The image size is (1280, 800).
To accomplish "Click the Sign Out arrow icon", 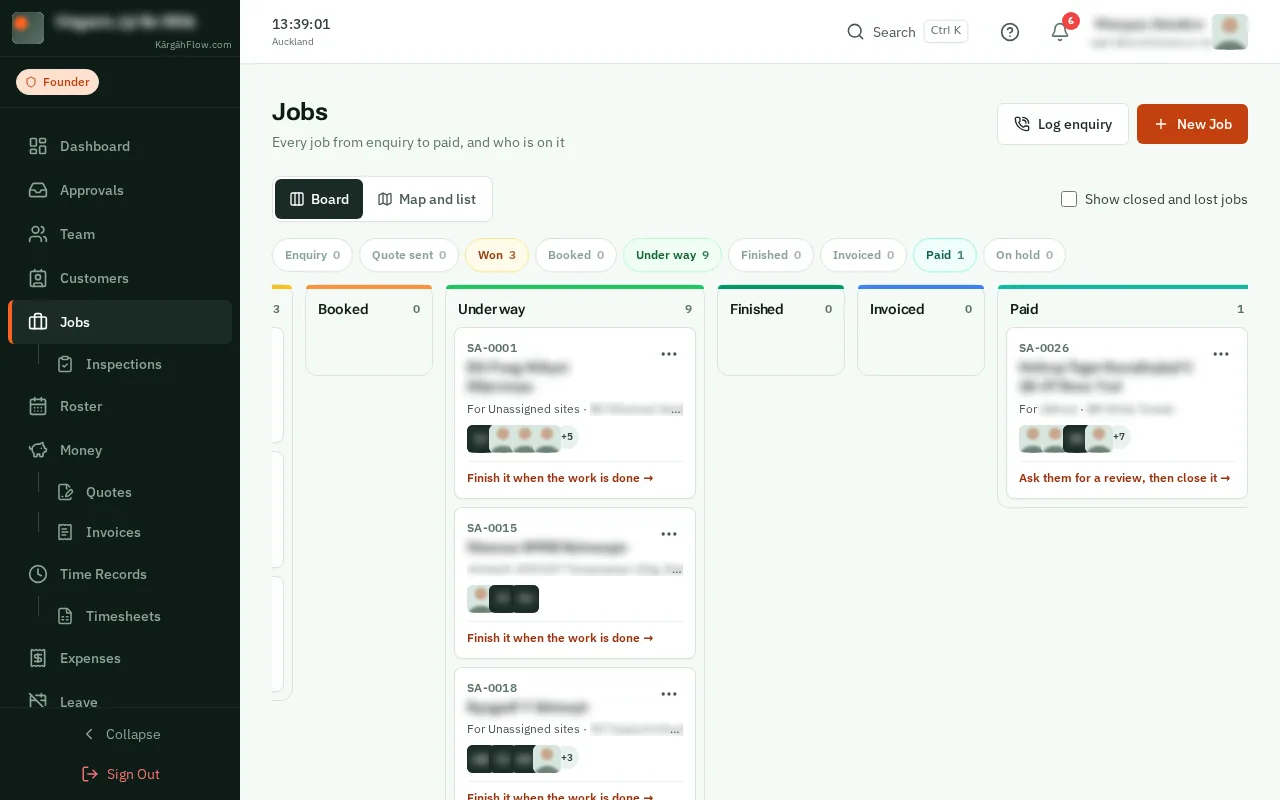I will point(90,774).
